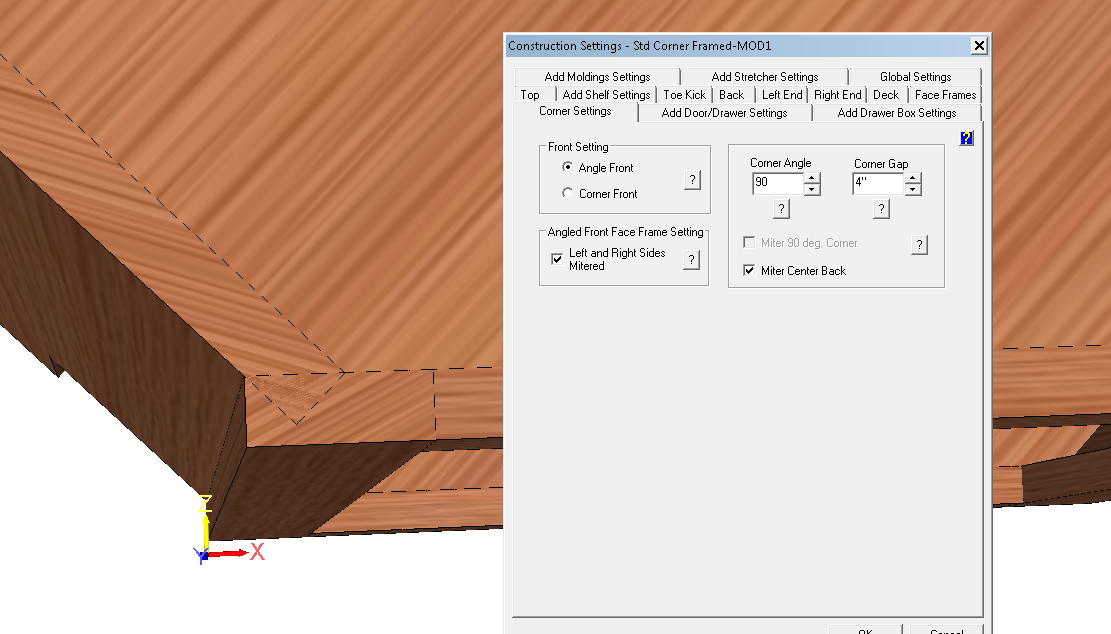1111x634 pixels.
Task: Click help button for Left and Right Sides Mitered
Action: pos(691,260)
